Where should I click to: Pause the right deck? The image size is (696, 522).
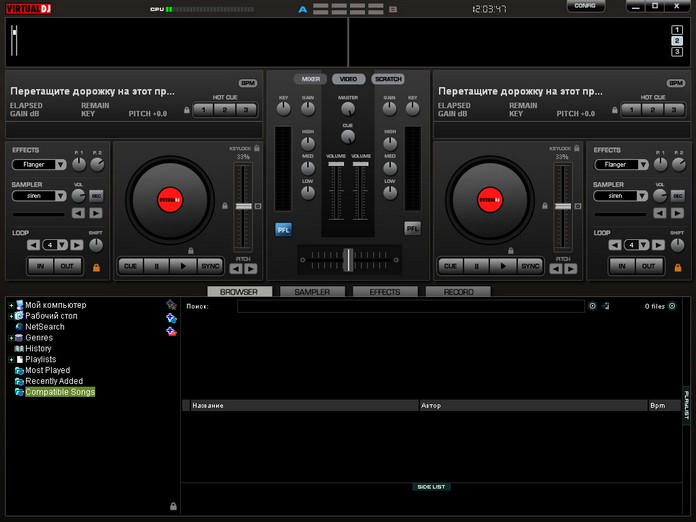476,266
